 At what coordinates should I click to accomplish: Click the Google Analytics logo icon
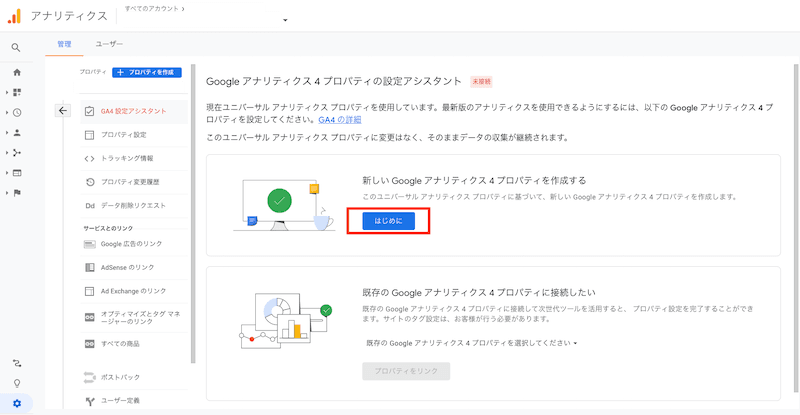pyautogui.click(x=14, y=16)
